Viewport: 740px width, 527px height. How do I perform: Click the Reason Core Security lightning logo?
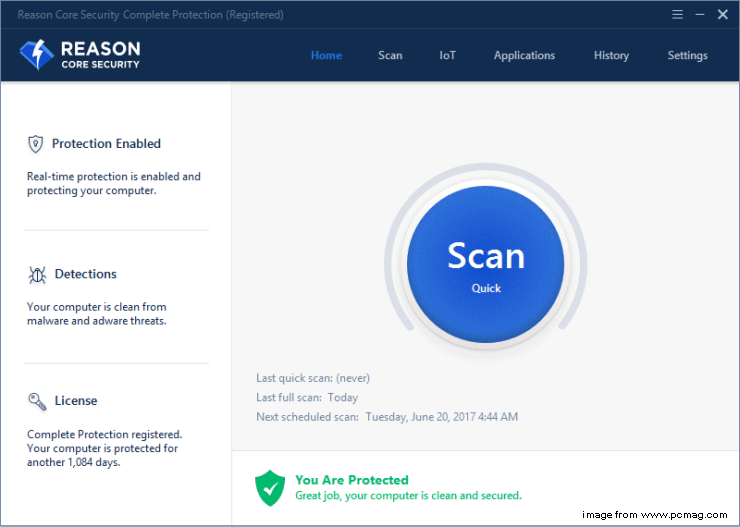point(36,55)
